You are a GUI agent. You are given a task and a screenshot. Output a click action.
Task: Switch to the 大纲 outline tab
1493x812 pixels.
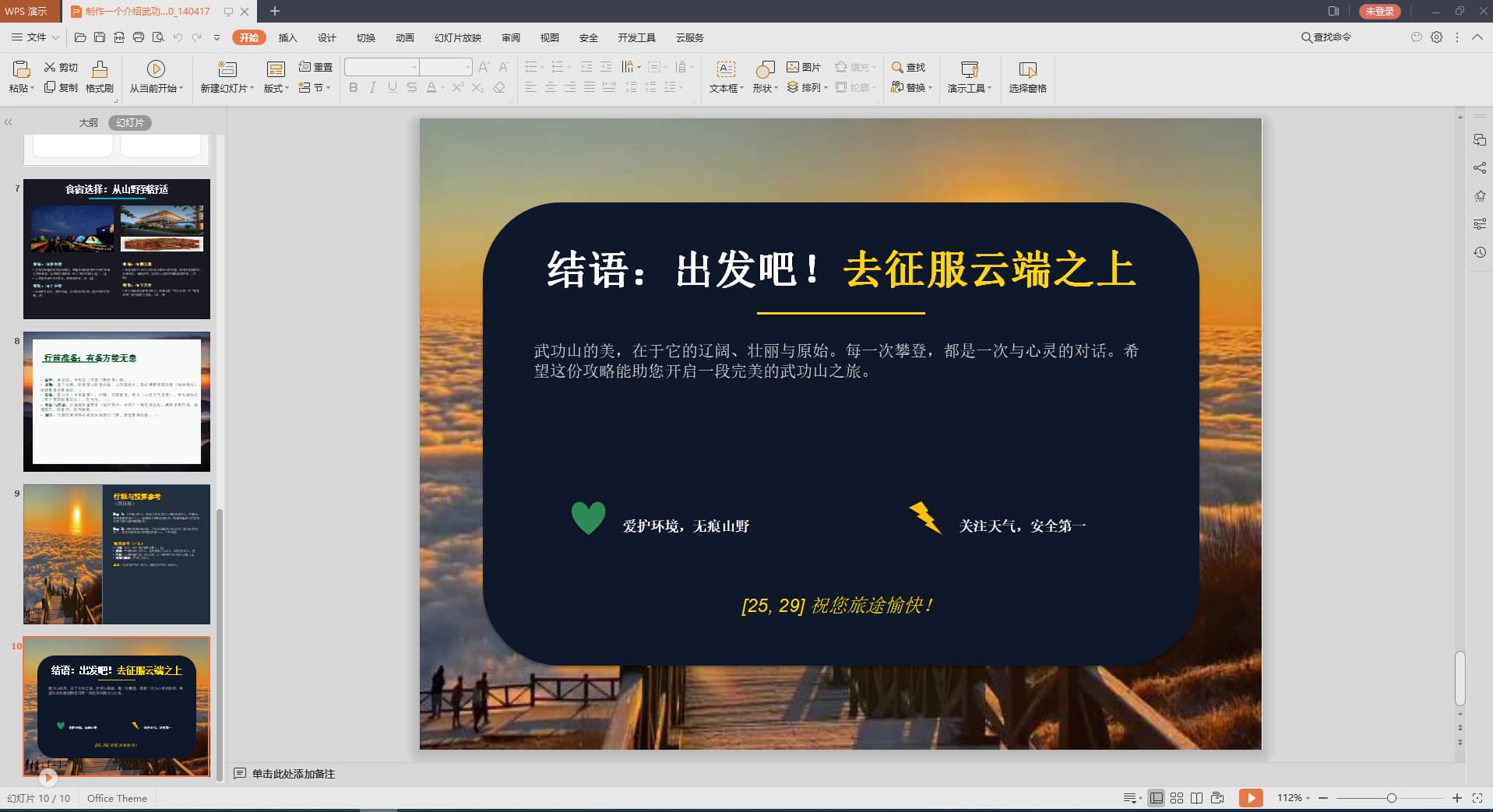tap(89, 123)
